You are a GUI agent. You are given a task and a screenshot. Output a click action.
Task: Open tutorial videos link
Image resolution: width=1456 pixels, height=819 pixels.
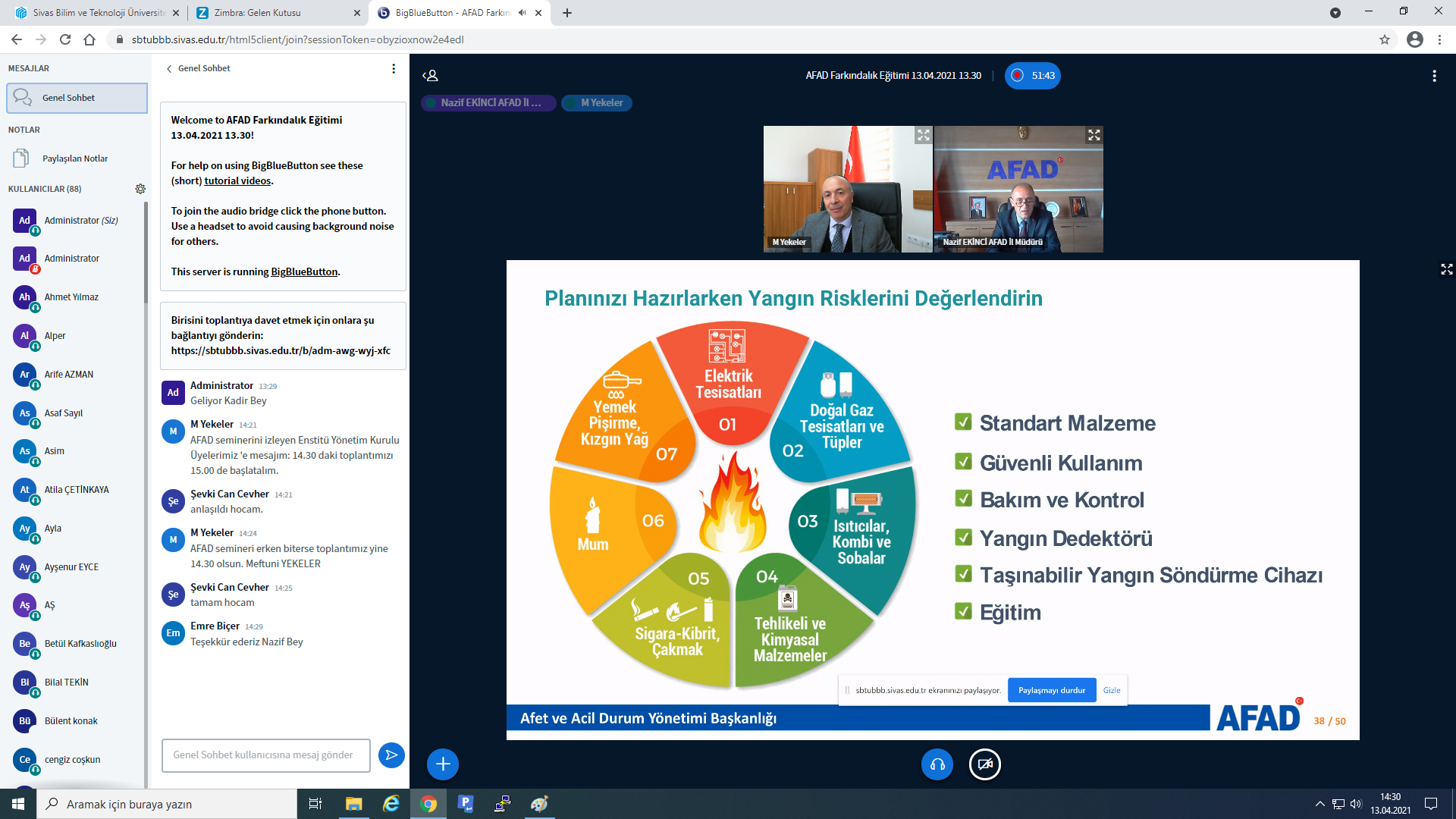coord(237,180)
